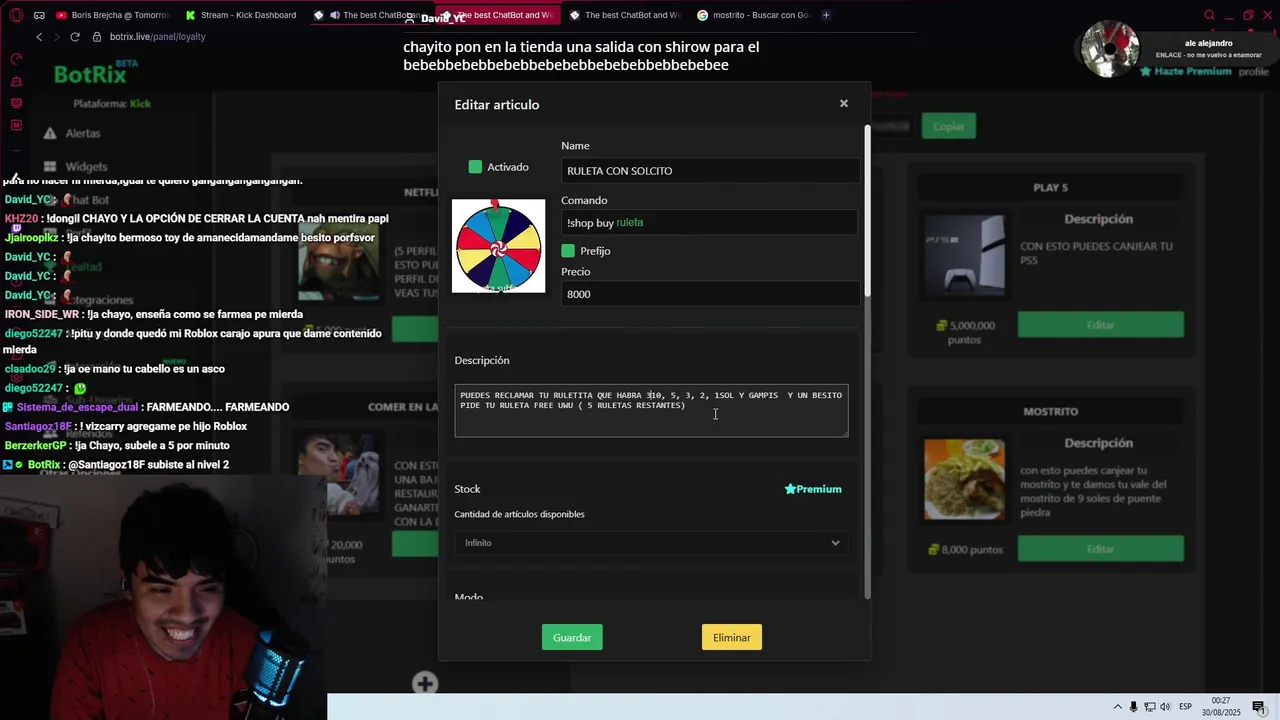The image size is (1280, 720).
Task: Click the Opera sidebar M icon
Action: point(16,125)
